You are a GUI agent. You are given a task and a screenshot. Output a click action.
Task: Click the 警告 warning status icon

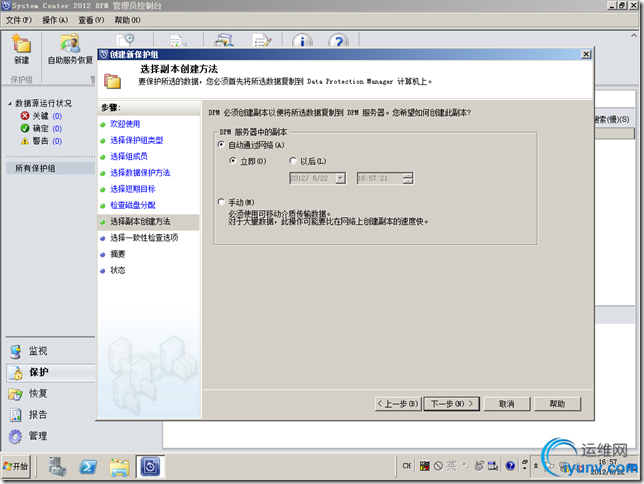click(25, 141)
